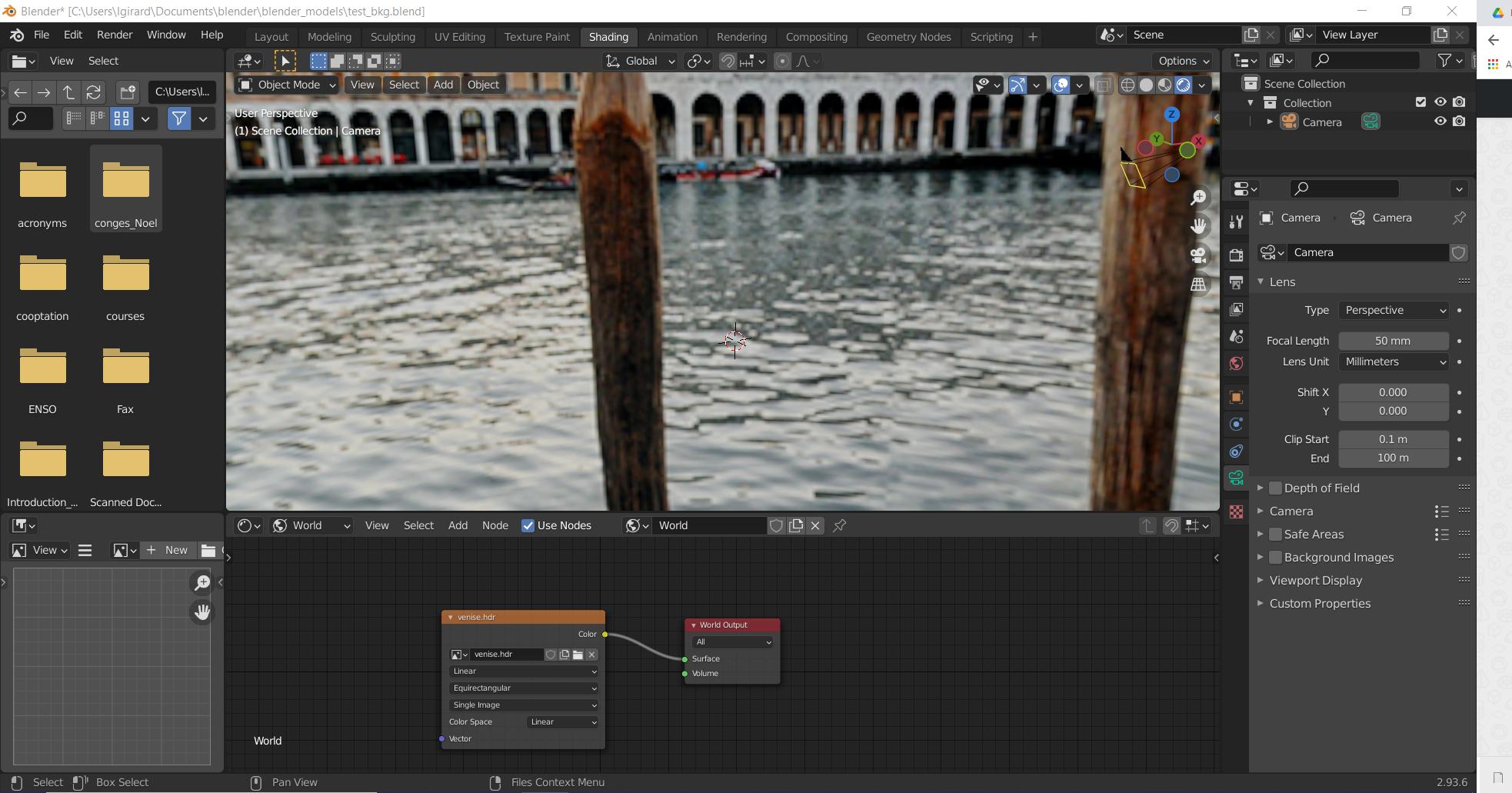Toggle X-ray mode in viewport header

pyautogui.click(x=1104, y=85)
